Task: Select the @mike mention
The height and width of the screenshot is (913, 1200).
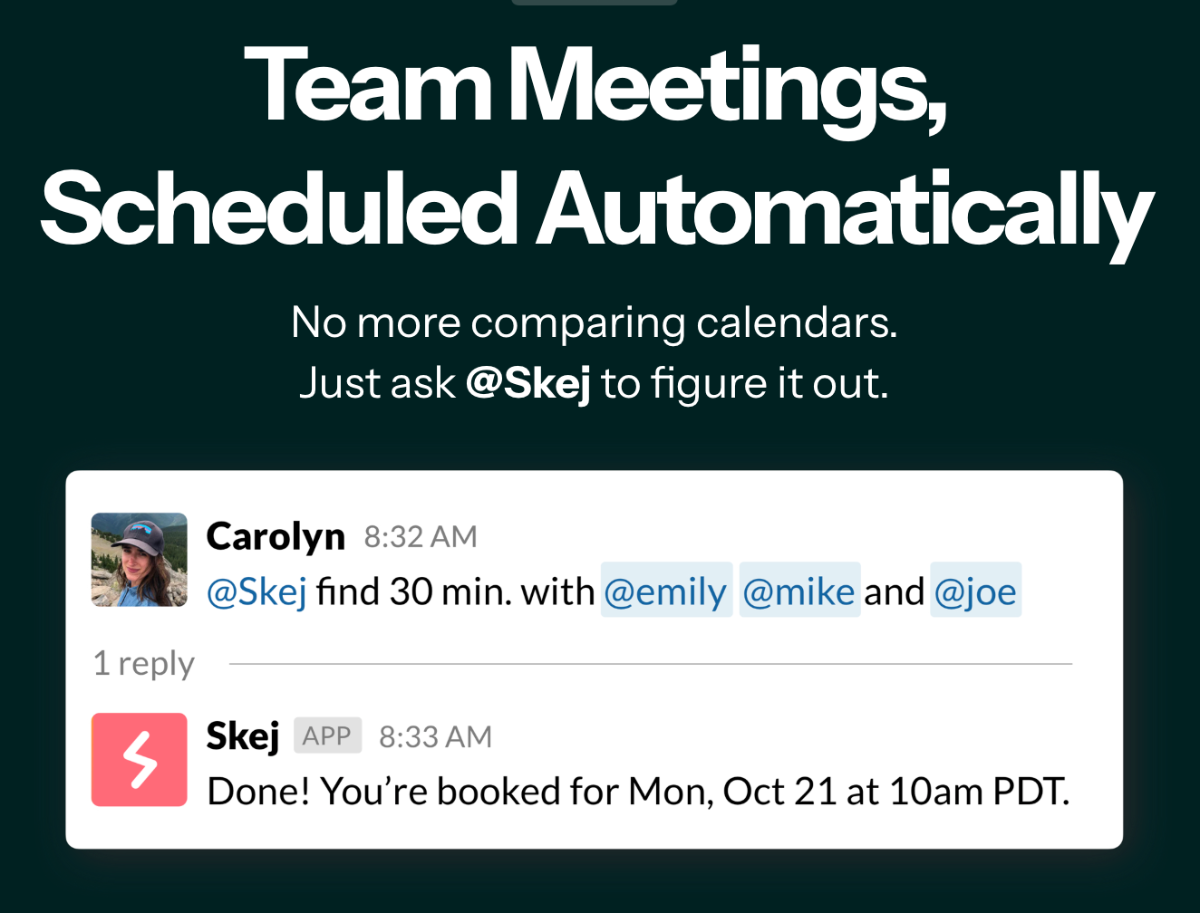Action: point(799,592)
